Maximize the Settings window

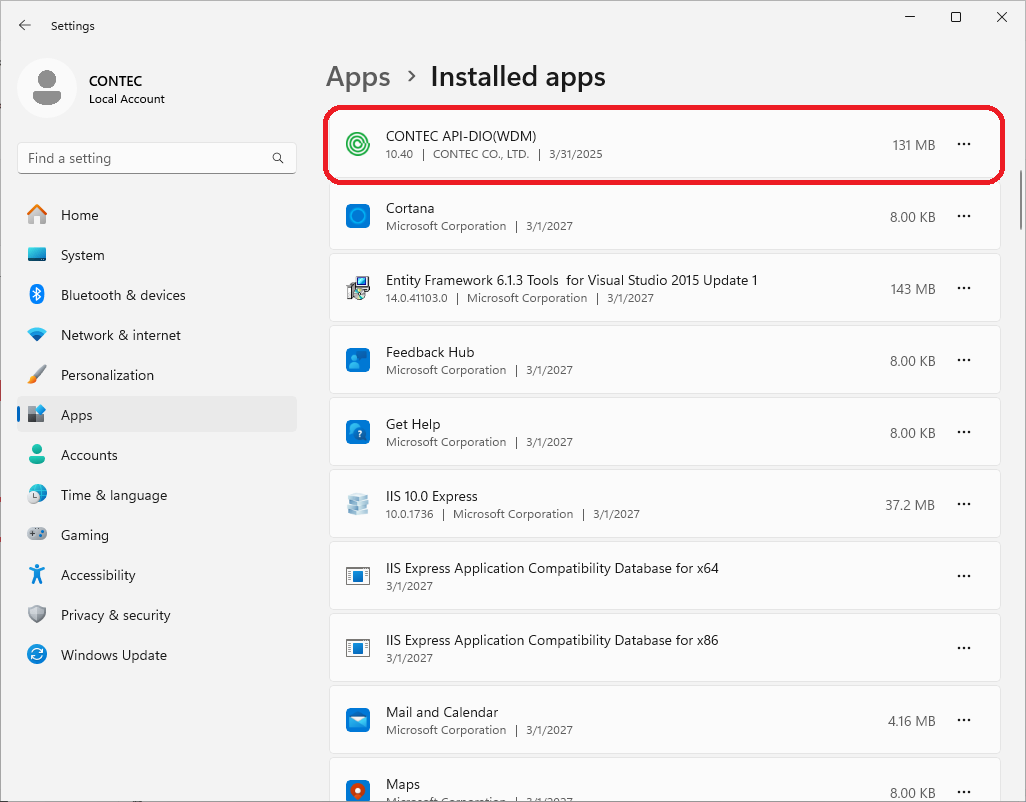click(x=956, y=17)
